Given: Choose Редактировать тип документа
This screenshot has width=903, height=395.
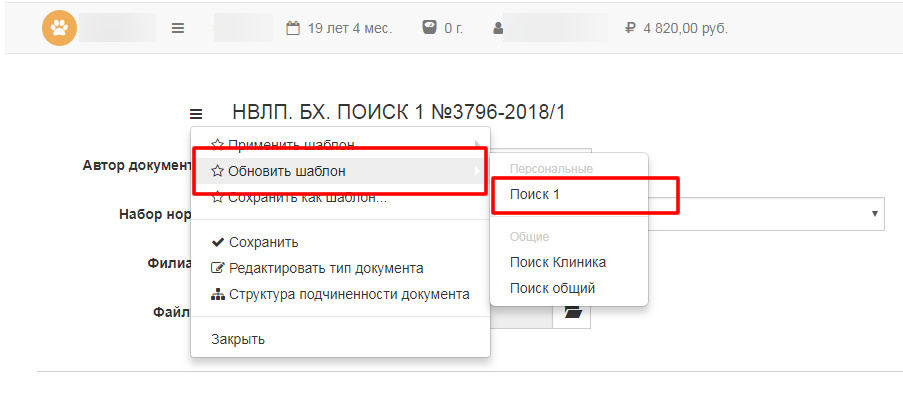Looking at the screenshot, I should [x=340, y=268].
